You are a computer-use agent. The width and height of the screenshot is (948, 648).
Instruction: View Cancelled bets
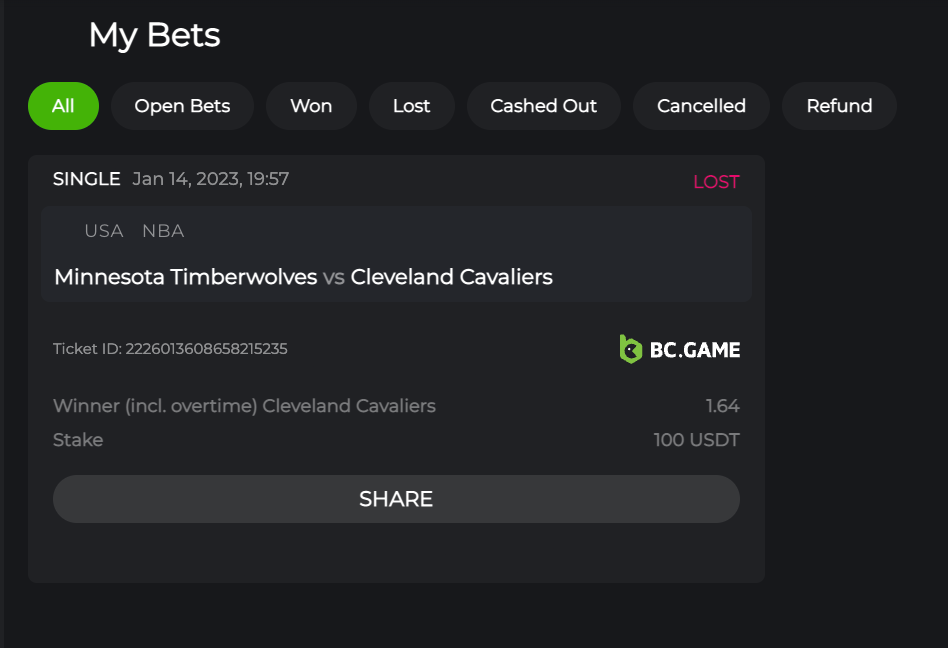[x=701, y=106]
